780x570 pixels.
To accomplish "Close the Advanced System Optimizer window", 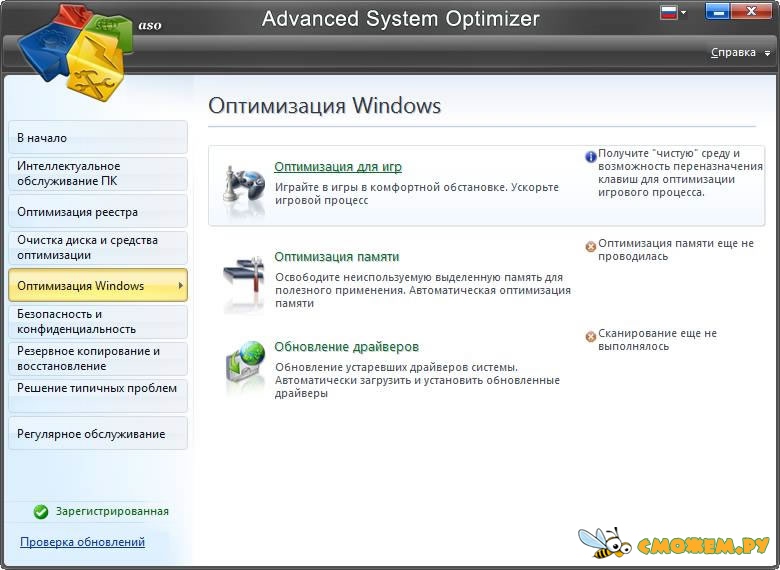I will click(x=751, y=12).
